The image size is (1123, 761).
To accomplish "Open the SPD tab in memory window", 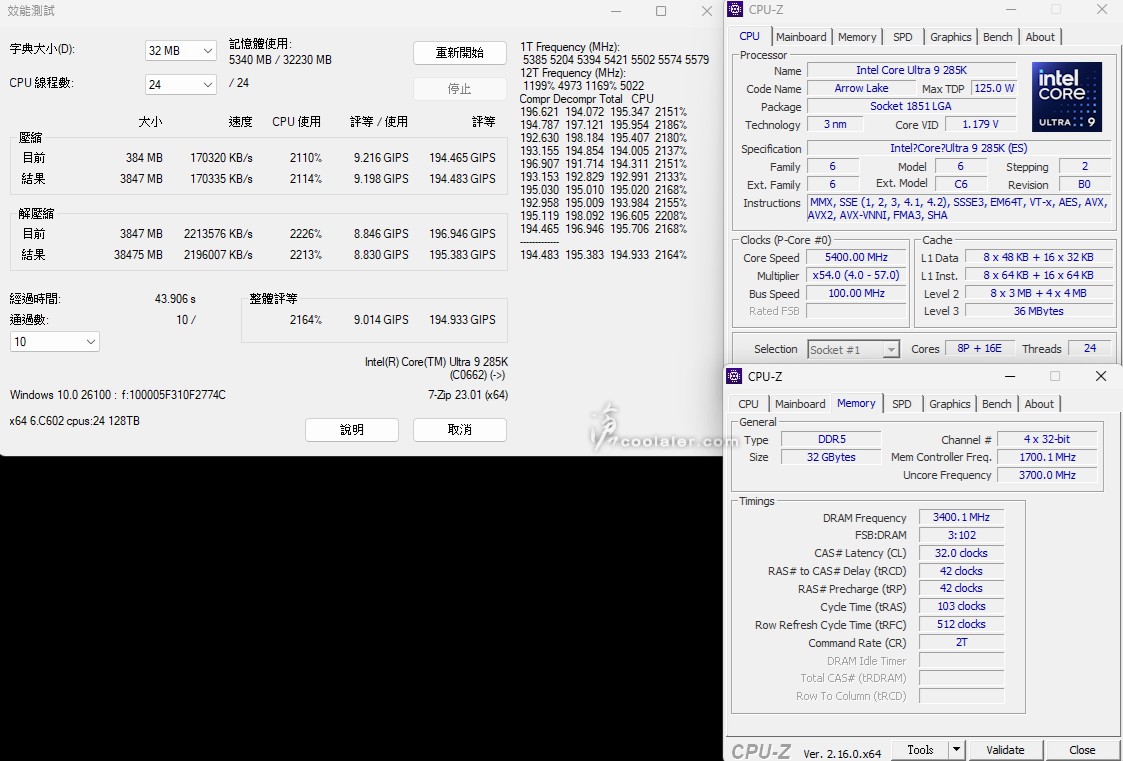I will (x=901, y=404).
